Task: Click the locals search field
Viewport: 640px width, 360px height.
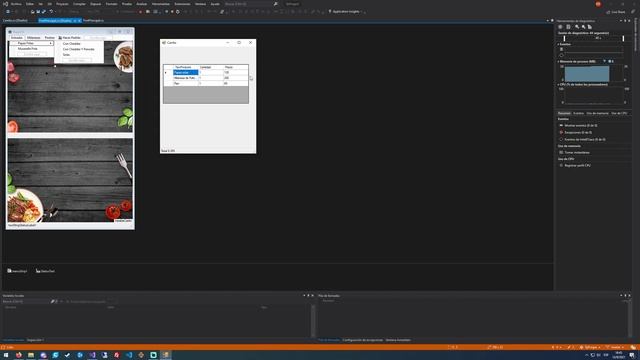Action: coord(26,302)
